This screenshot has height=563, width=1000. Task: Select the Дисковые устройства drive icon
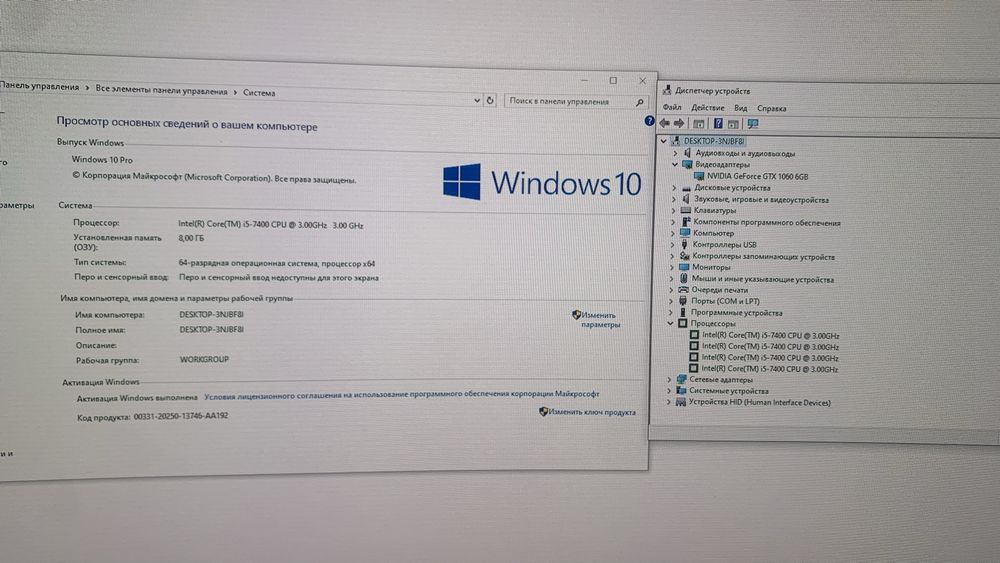pos(686,189)
